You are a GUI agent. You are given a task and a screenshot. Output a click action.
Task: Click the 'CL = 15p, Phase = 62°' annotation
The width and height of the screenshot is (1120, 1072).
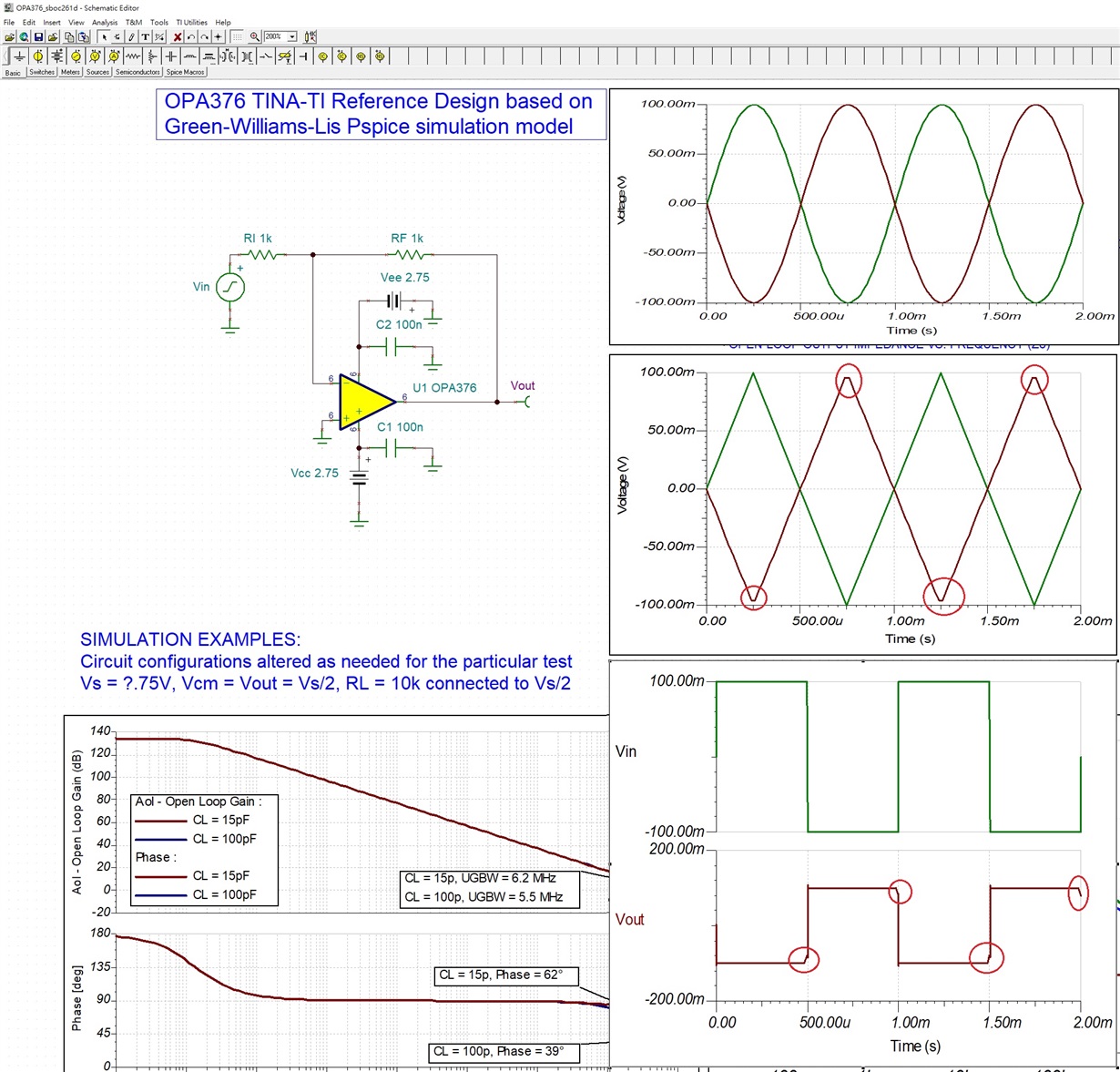(501, 975)
